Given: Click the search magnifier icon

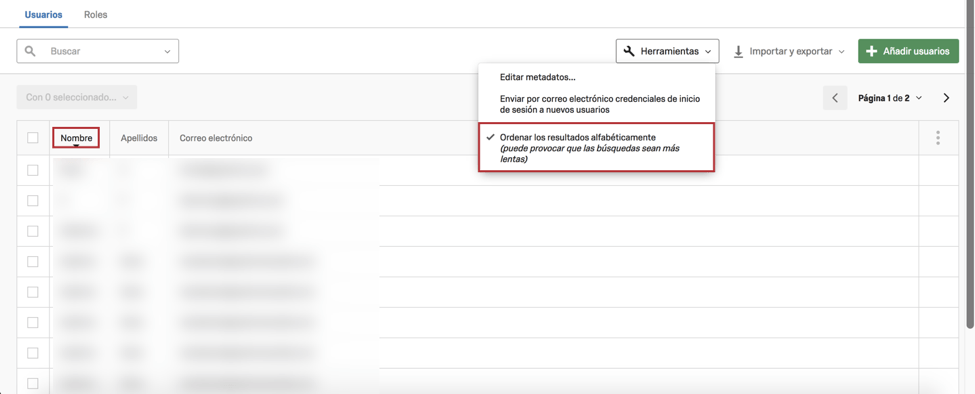Looking at the screenshot, I should tap(30, 51).
